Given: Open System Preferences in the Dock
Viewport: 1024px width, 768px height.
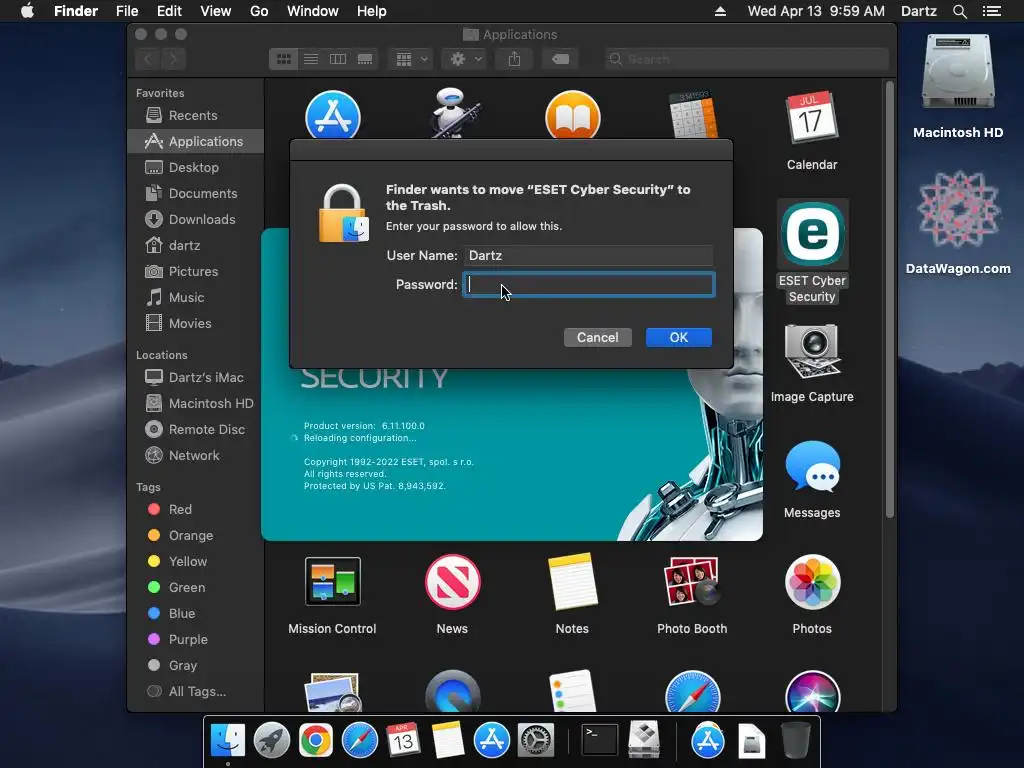Looking at the screenshot, I should [536, 740].
